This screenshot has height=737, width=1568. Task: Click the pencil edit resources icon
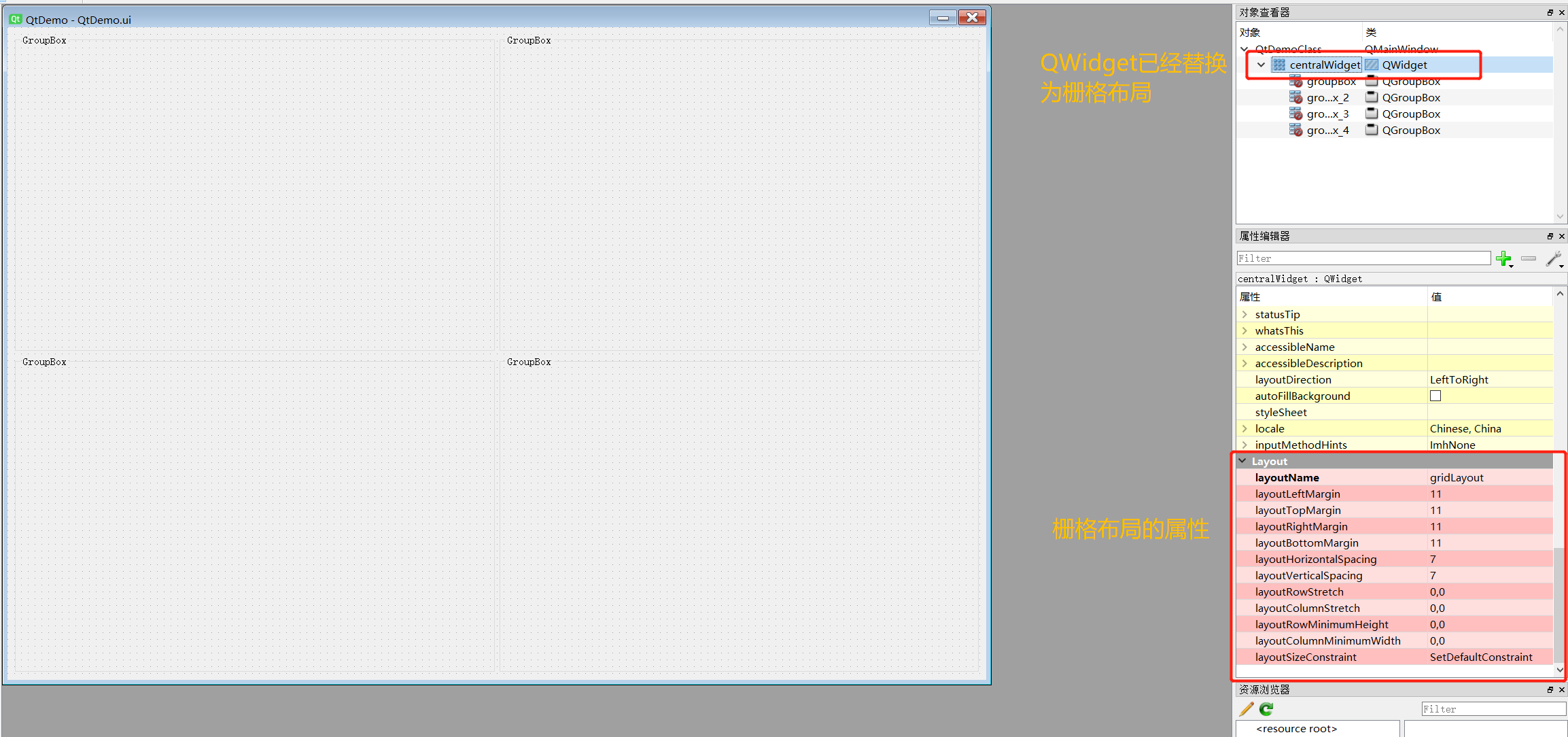tap(1246, 709)
